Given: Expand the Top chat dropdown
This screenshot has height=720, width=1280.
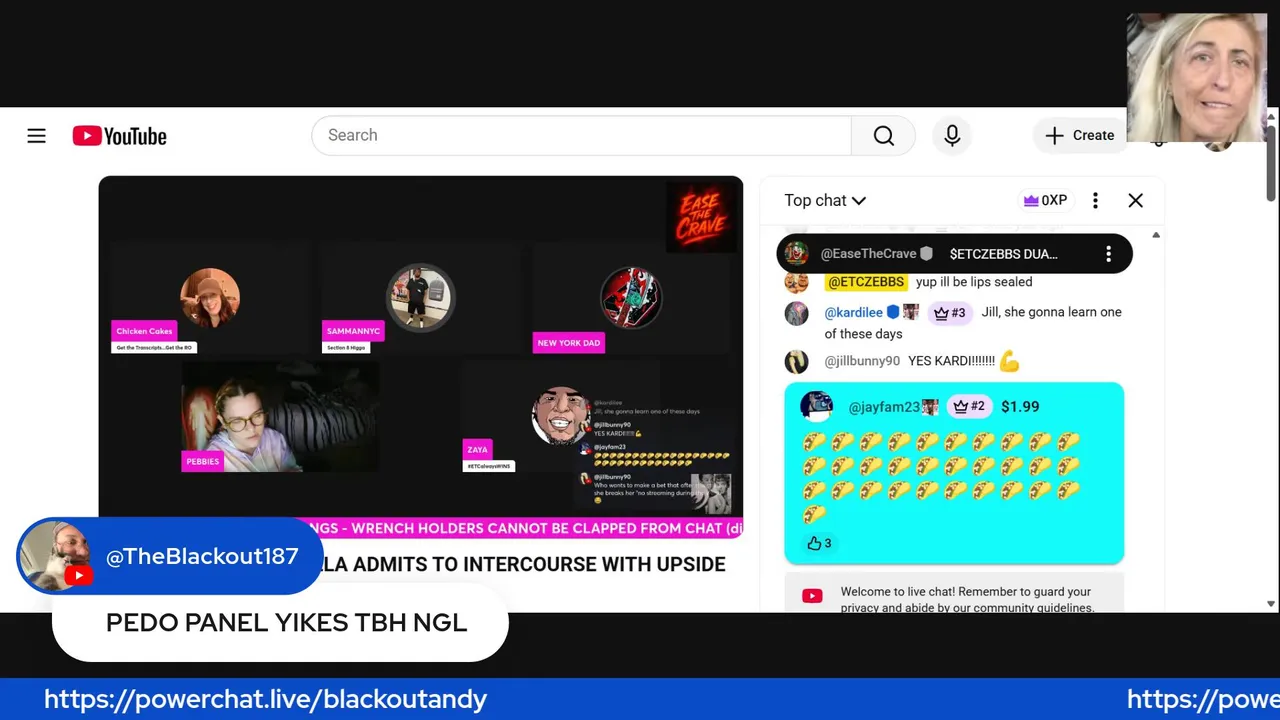Looking at the screenshot, I should coord(825,200).
